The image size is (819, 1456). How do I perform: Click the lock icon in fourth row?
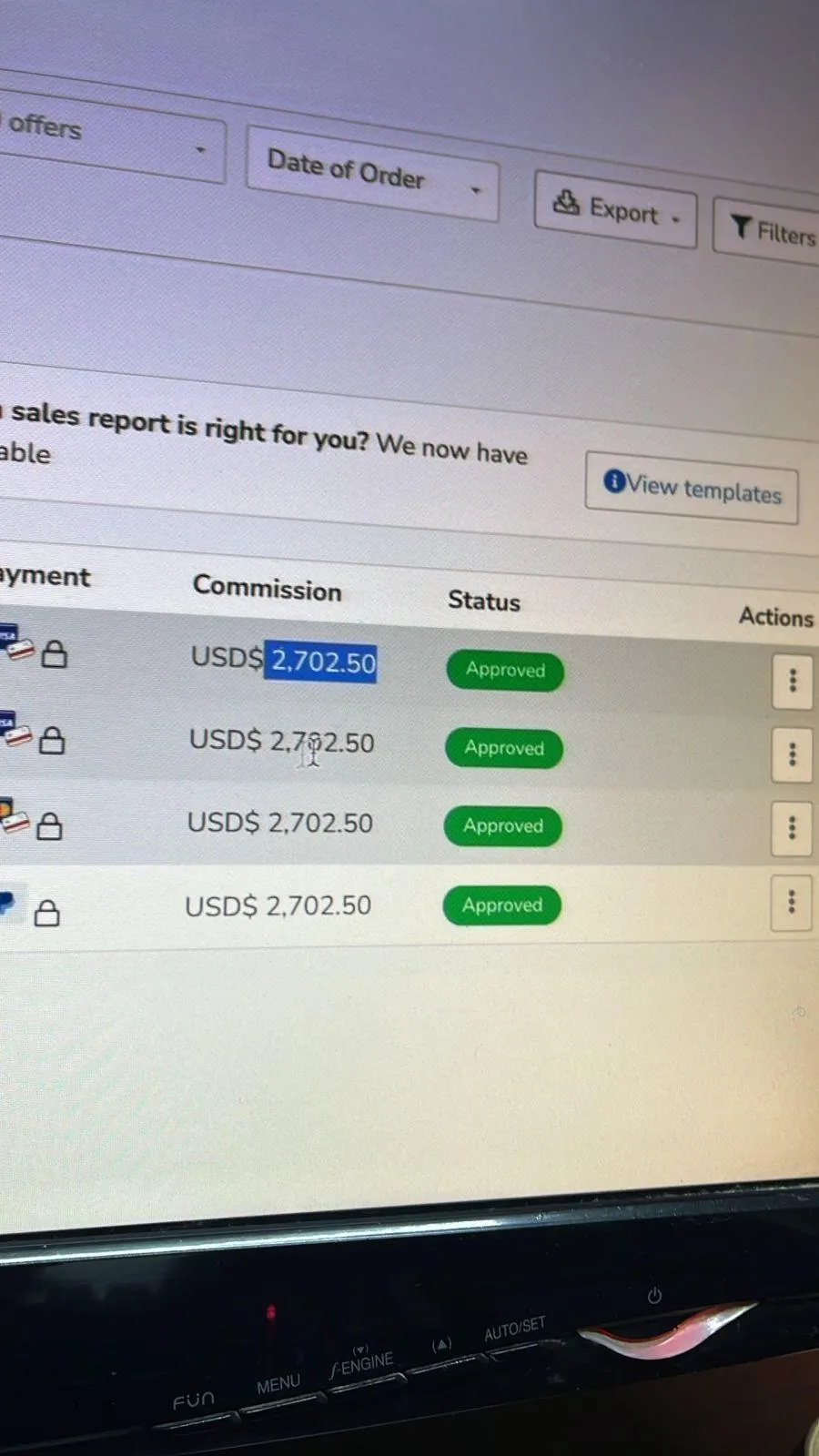(46, 912)
